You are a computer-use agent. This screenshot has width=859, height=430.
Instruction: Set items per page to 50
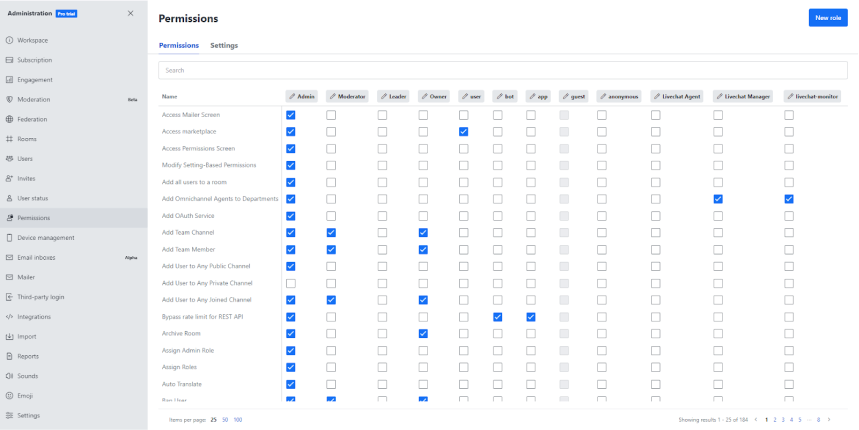225,419
